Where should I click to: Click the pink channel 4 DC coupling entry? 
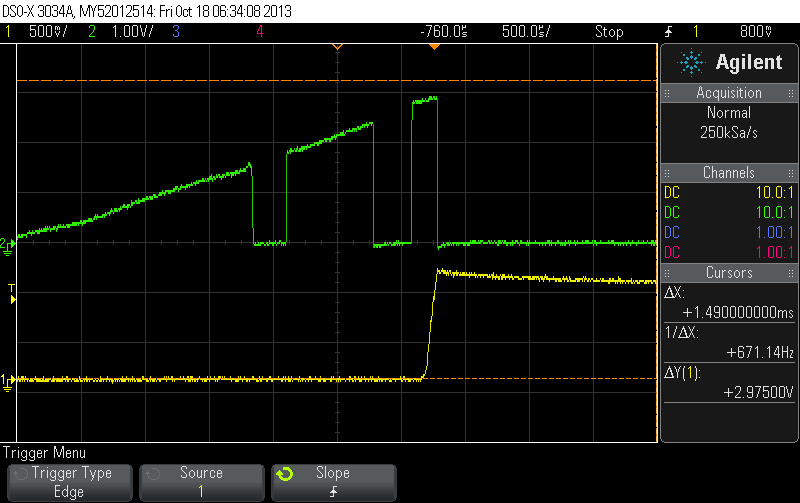click(672, 253)
